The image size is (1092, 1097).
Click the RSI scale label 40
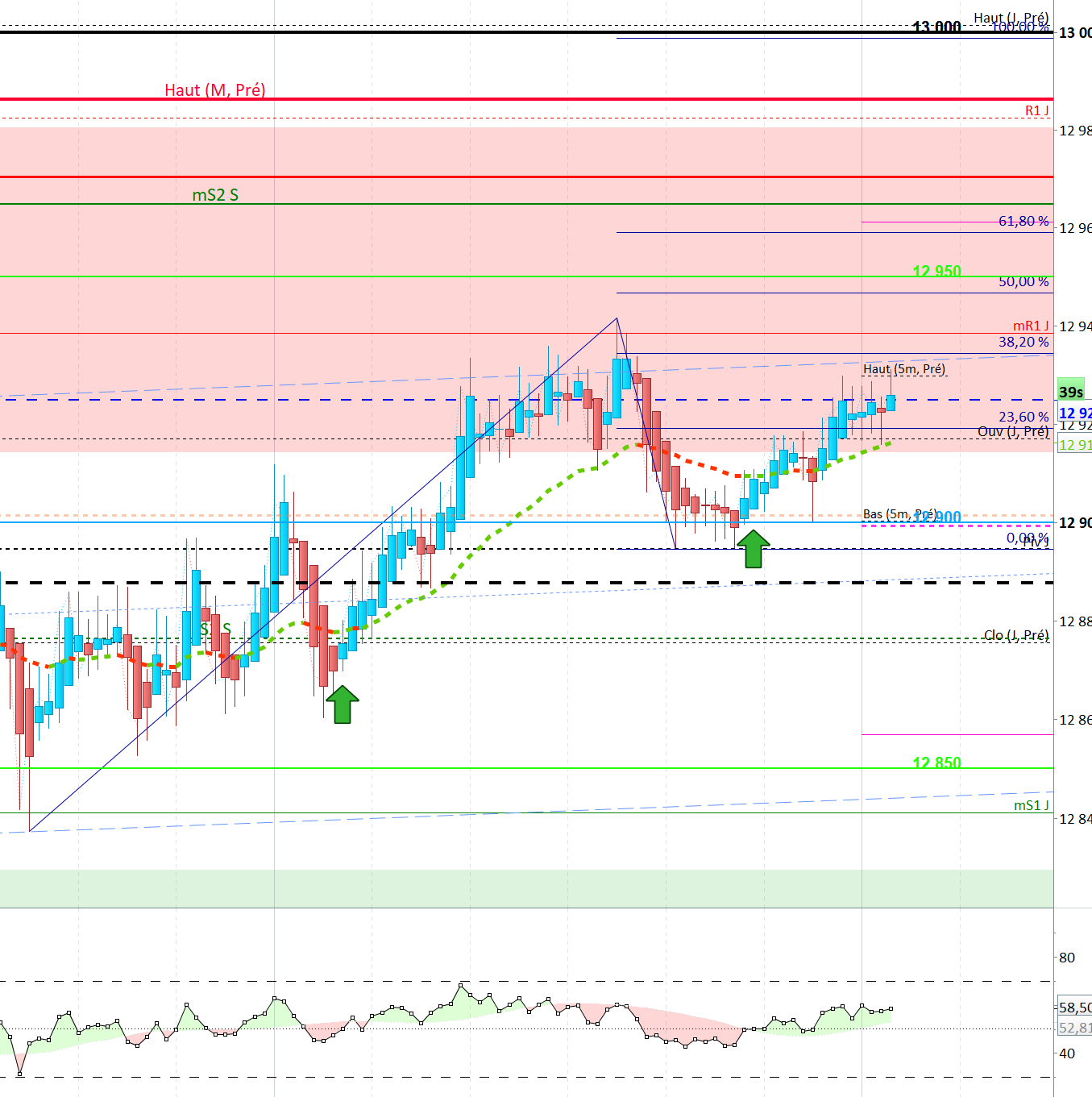click(1067, 1053)
